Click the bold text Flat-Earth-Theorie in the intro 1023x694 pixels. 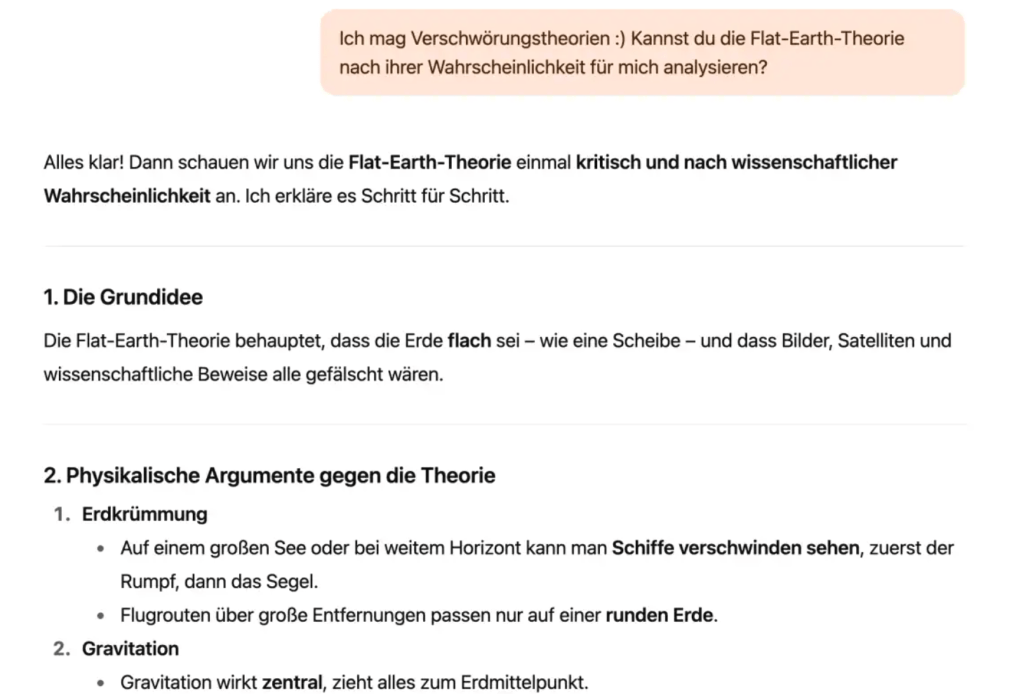[429, 162]
